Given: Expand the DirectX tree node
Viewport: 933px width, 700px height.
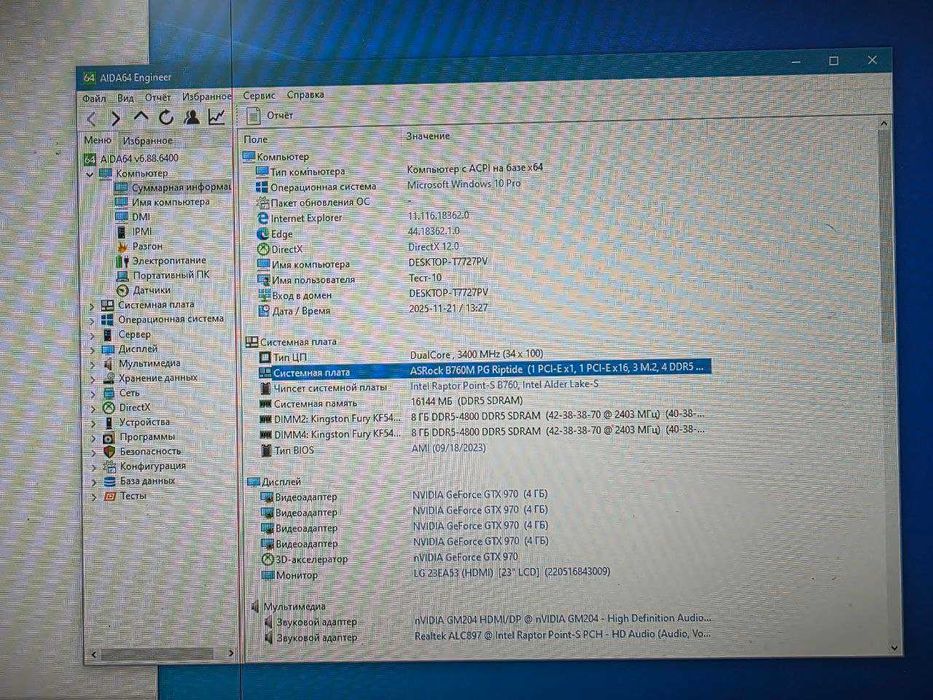Looking at the screenshot, I should (x=93, y=409).
